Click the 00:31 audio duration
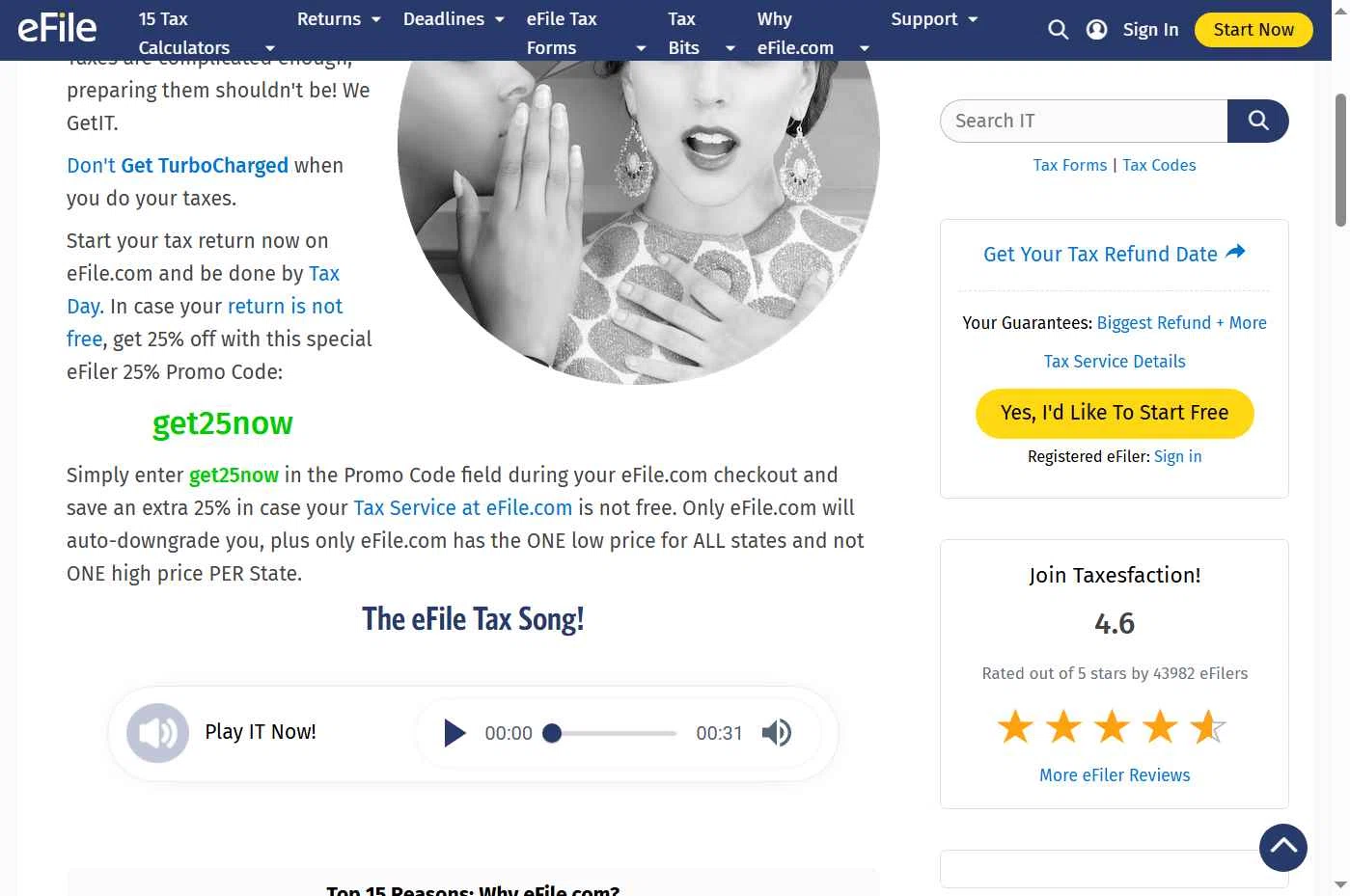1350x896 pixels. pos(719,733)
